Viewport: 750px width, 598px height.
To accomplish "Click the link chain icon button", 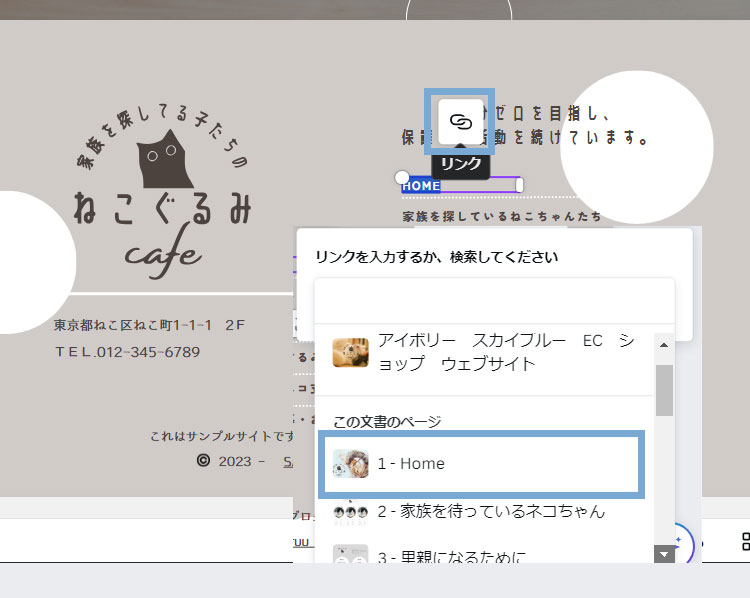I will (x=459, y=121).
